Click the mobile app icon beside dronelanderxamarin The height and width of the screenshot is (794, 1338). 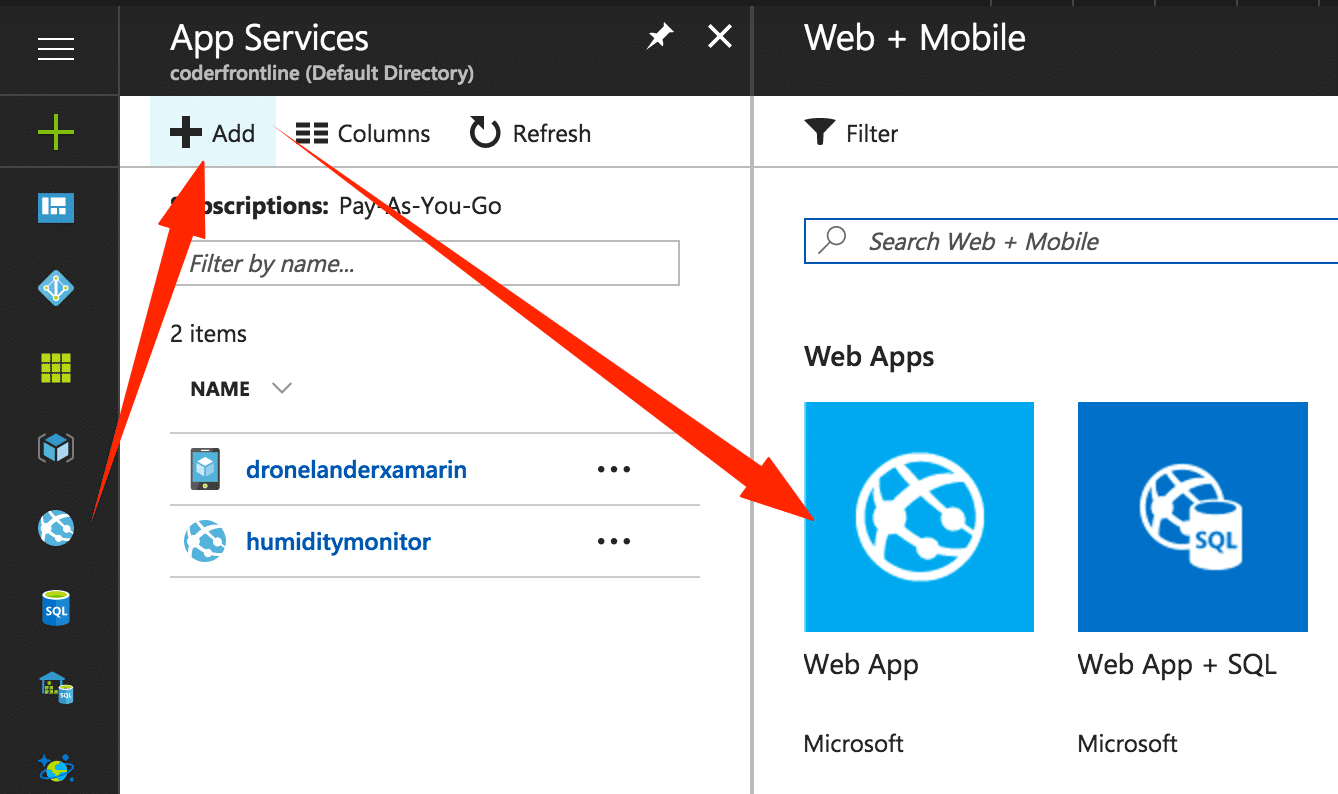coord(205,469)
